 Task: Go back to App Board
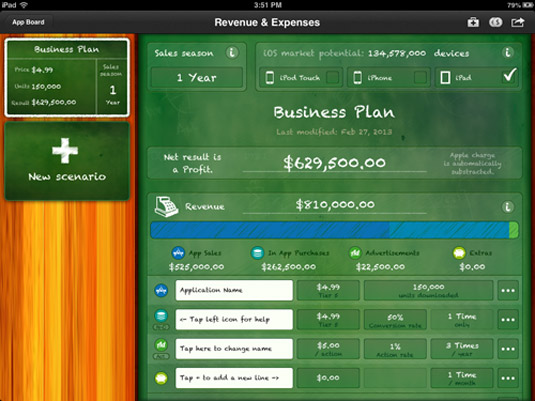(x=28, y=22)
